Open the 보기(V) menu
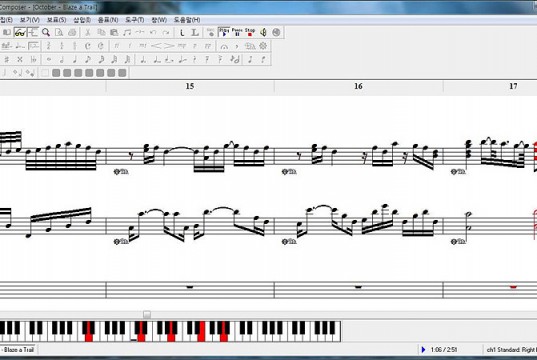 coord(29,20)
